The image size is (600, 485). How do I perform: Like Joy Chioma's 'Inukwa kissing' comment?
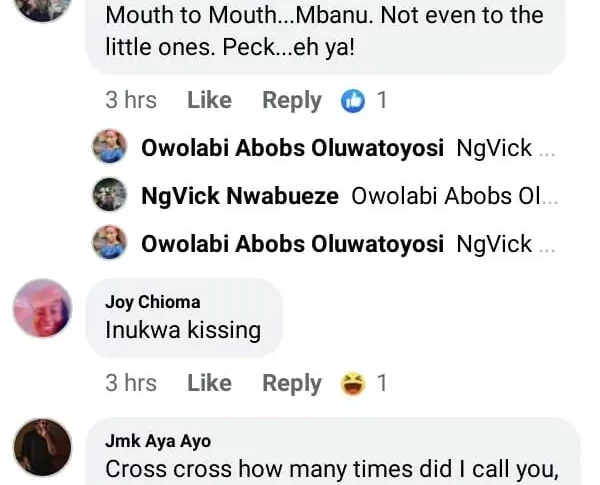209,383
